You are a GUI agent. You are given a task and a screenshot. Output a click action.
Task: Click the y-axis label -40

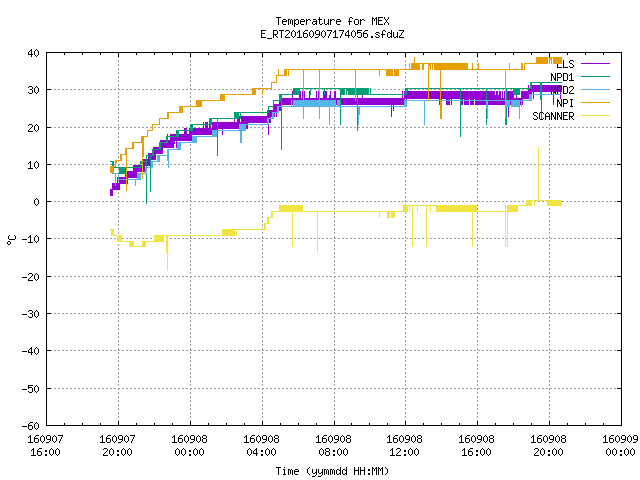[31, 351]
